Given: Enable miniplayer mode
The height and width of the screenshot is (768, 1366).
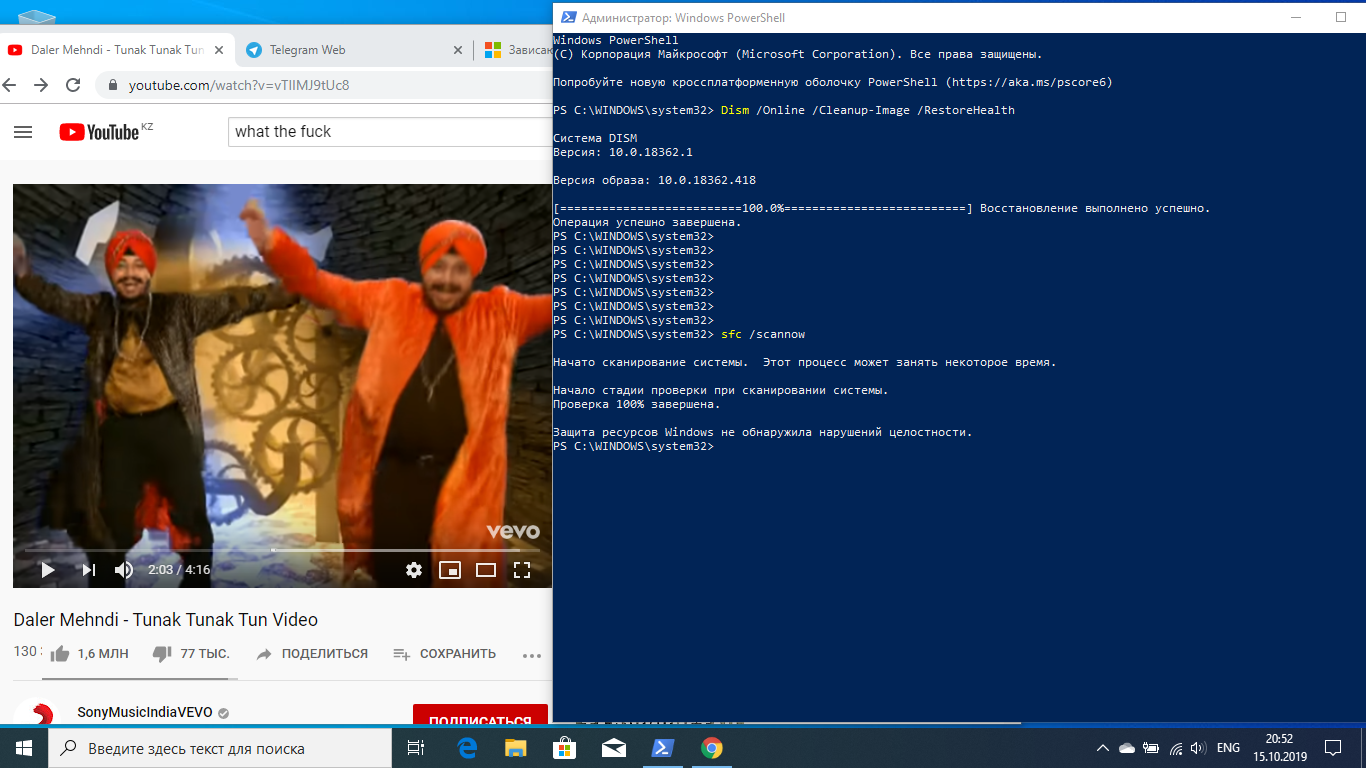Looking at the screenshot, I should (450, 570).
